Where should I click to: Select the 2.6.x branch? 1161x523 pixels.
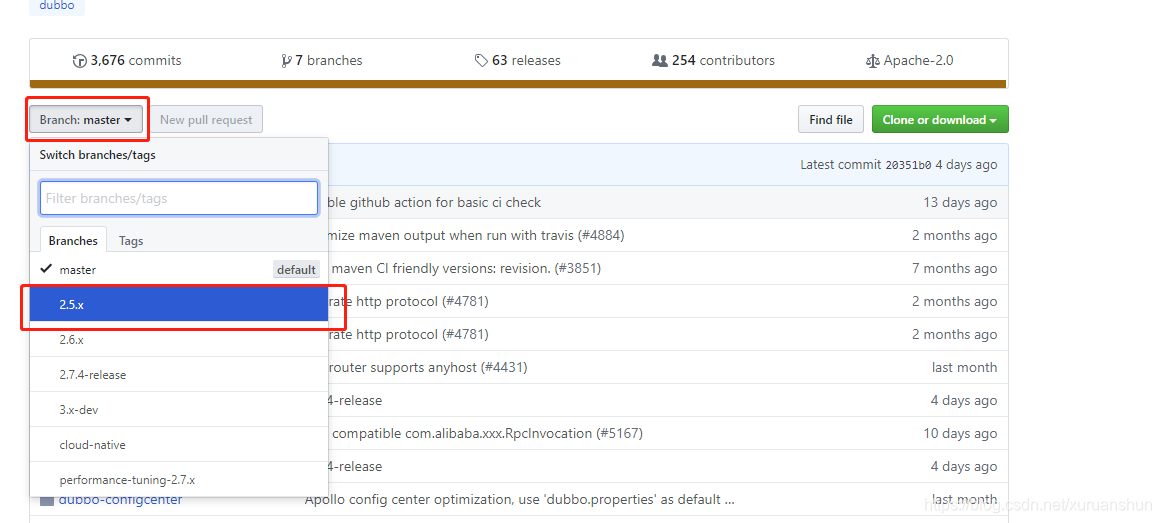click(x=178, y=339)
